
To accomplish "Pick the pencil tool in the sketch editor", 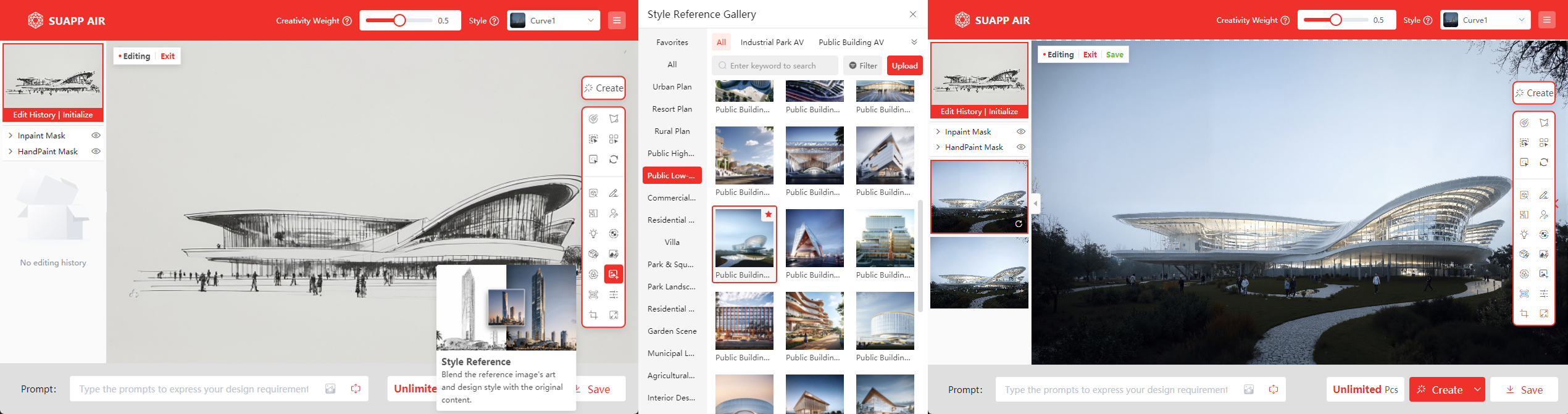I will click(x=614, y=193).
